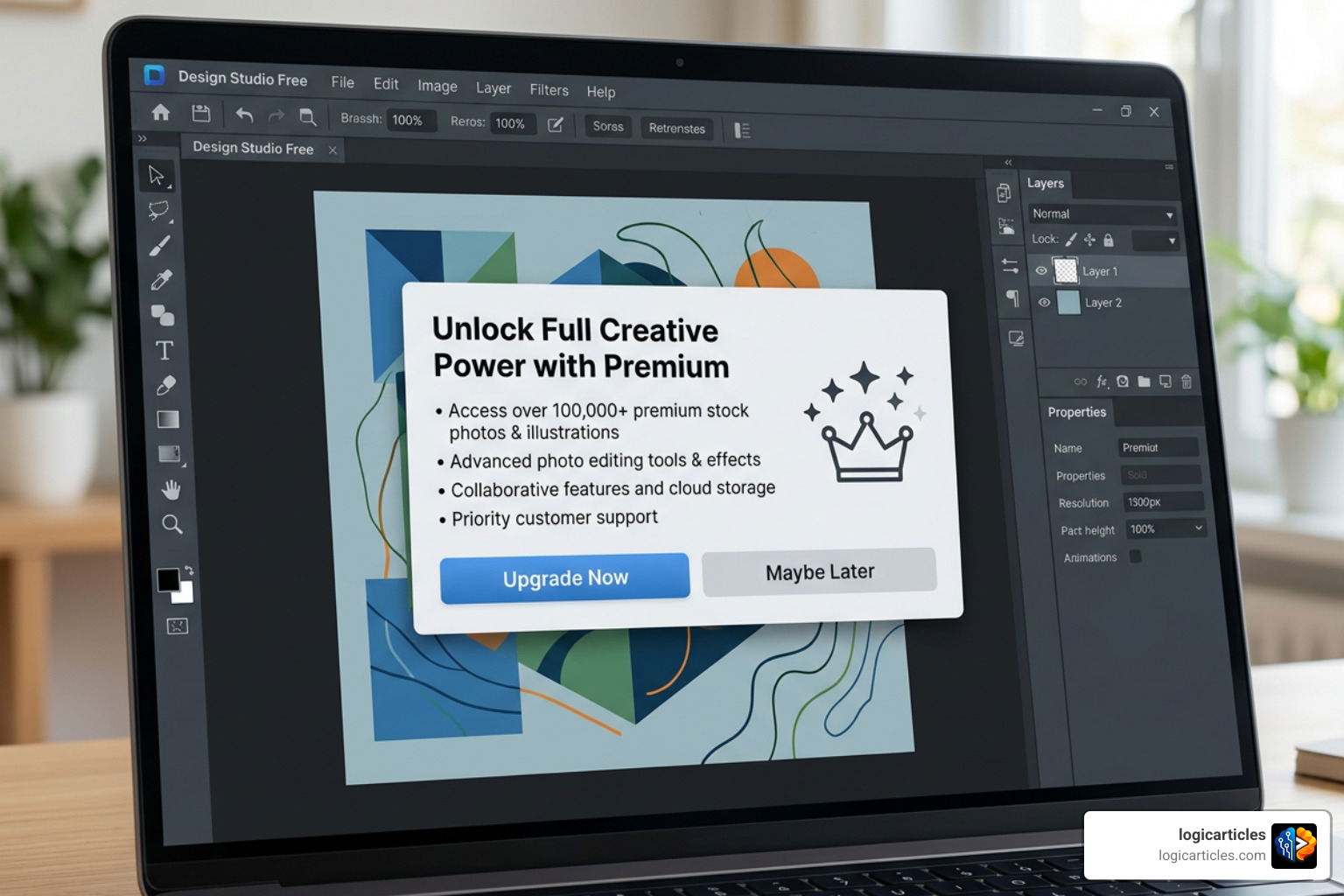The width and height of the screenshot is (1344, 896).
Task: Hide Layer 2 using its eye icon
Action: (x=1044, y=302)
